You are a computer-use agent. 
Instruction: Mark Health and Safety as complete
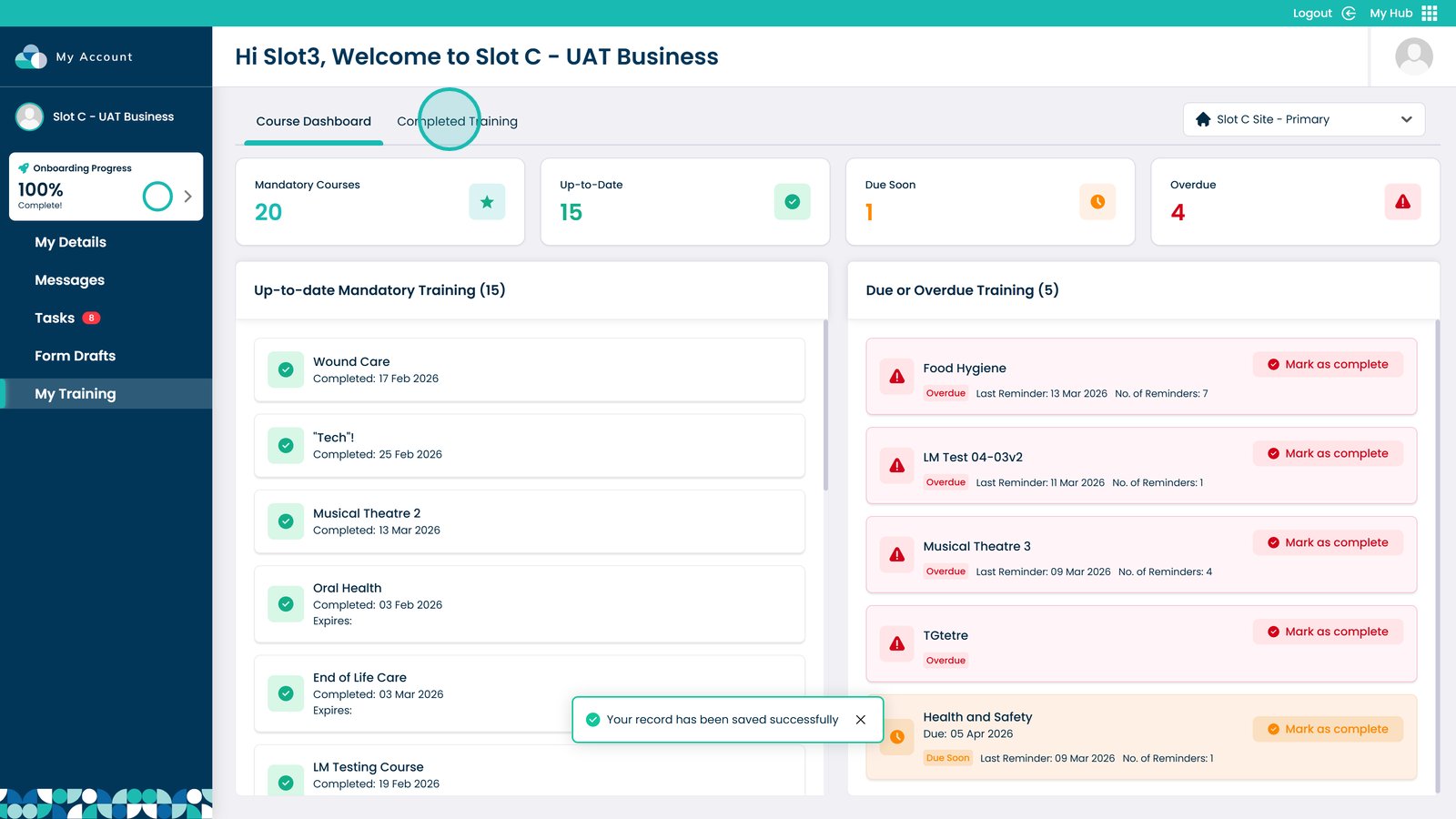pos(1328,730)
